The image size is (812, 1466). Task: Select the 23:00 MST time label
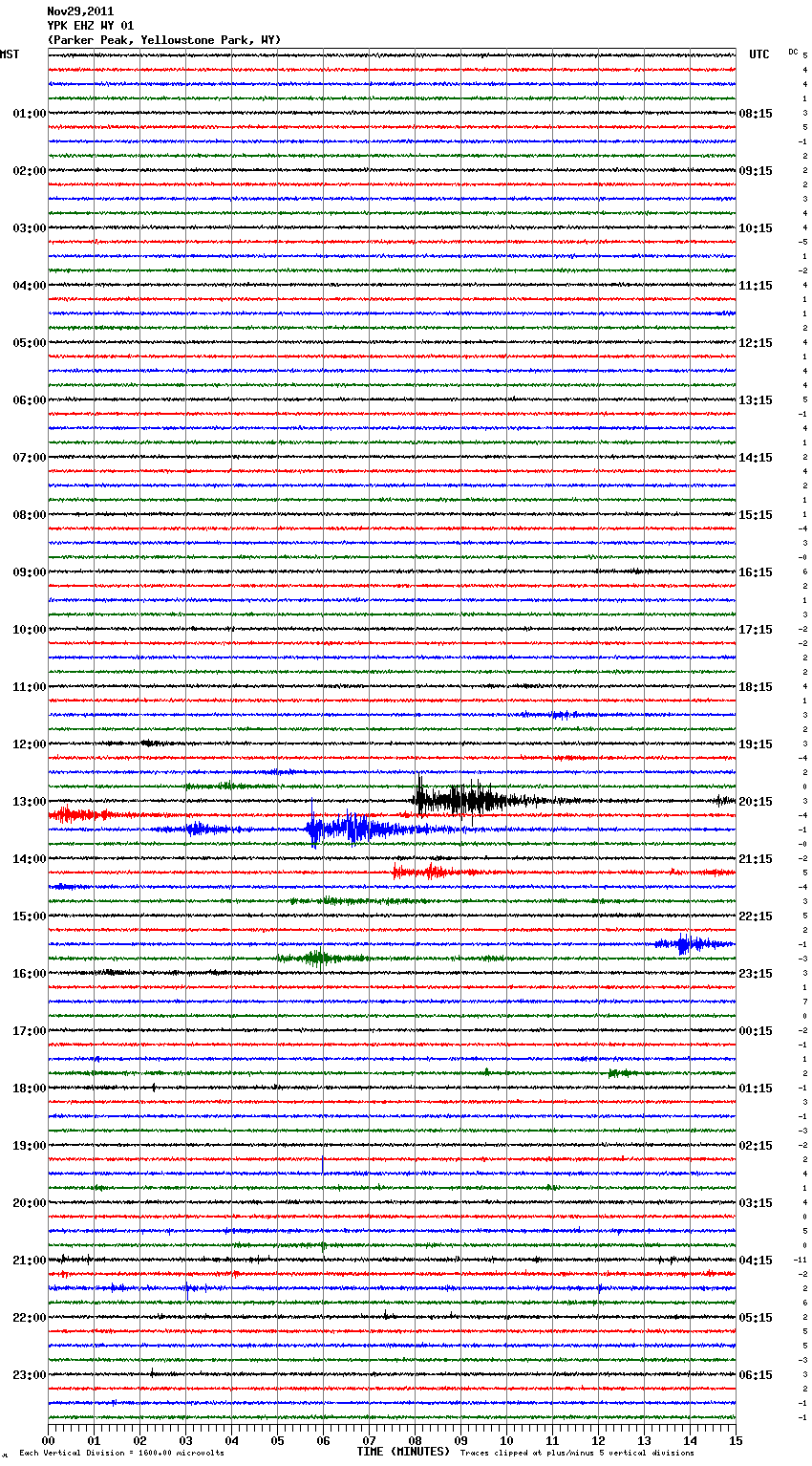[x=29, y=1375]
